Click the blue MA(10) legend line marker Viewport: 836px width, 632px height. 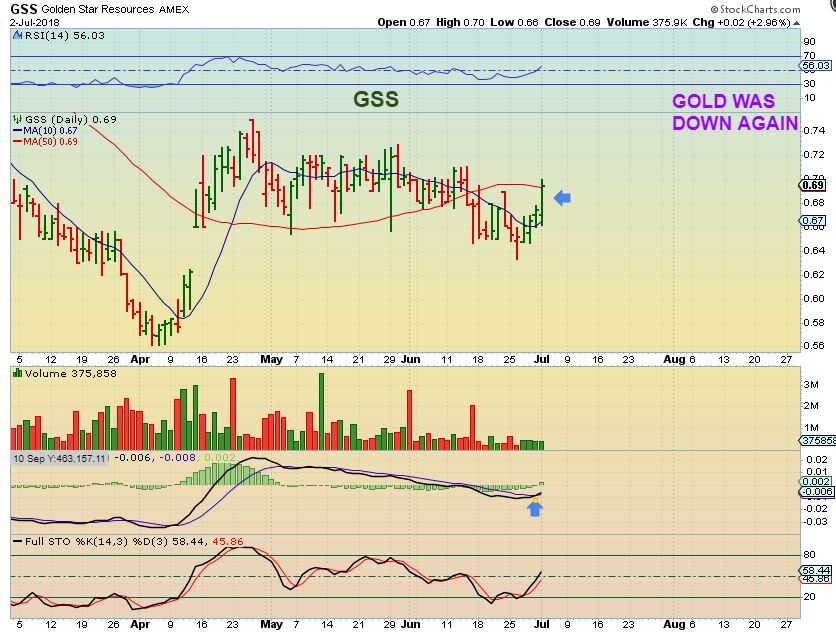click(x=17, y=131)
